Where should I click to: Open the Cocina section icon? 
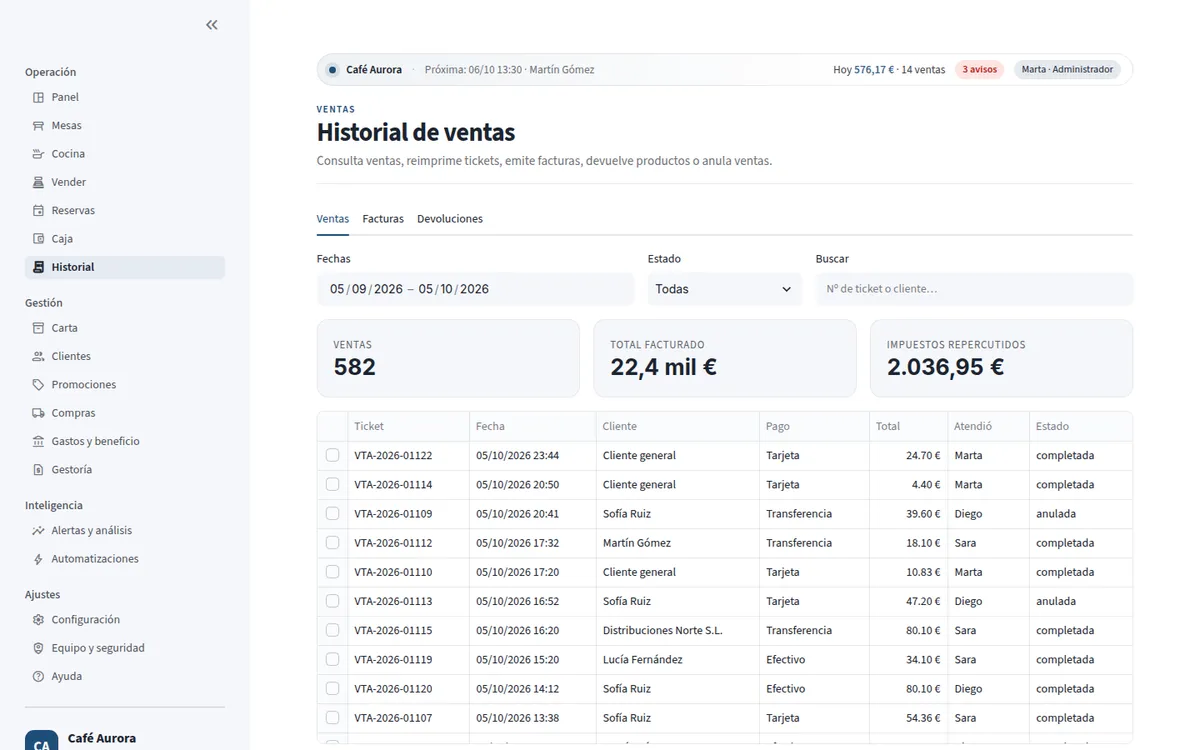point(38,154)
